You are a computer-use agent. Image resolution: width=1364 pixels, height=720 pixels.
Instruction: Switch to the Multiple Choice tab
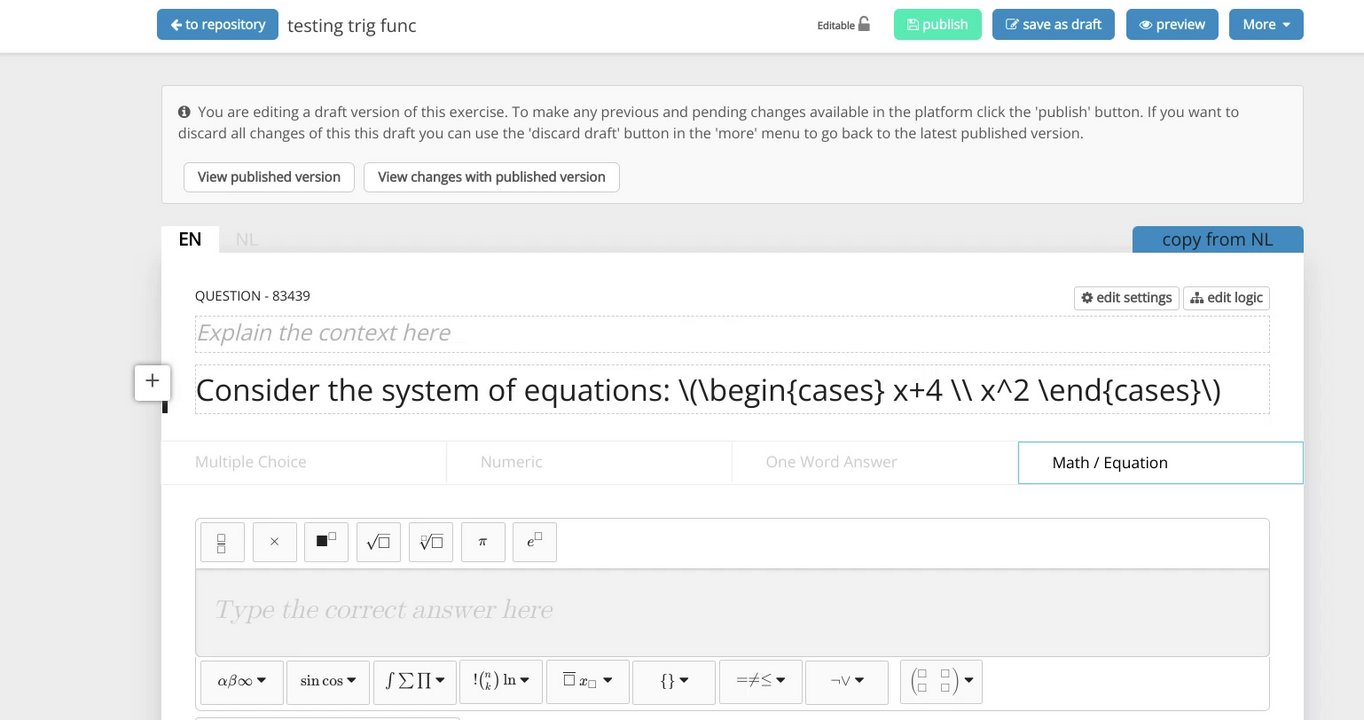point(251,462)
